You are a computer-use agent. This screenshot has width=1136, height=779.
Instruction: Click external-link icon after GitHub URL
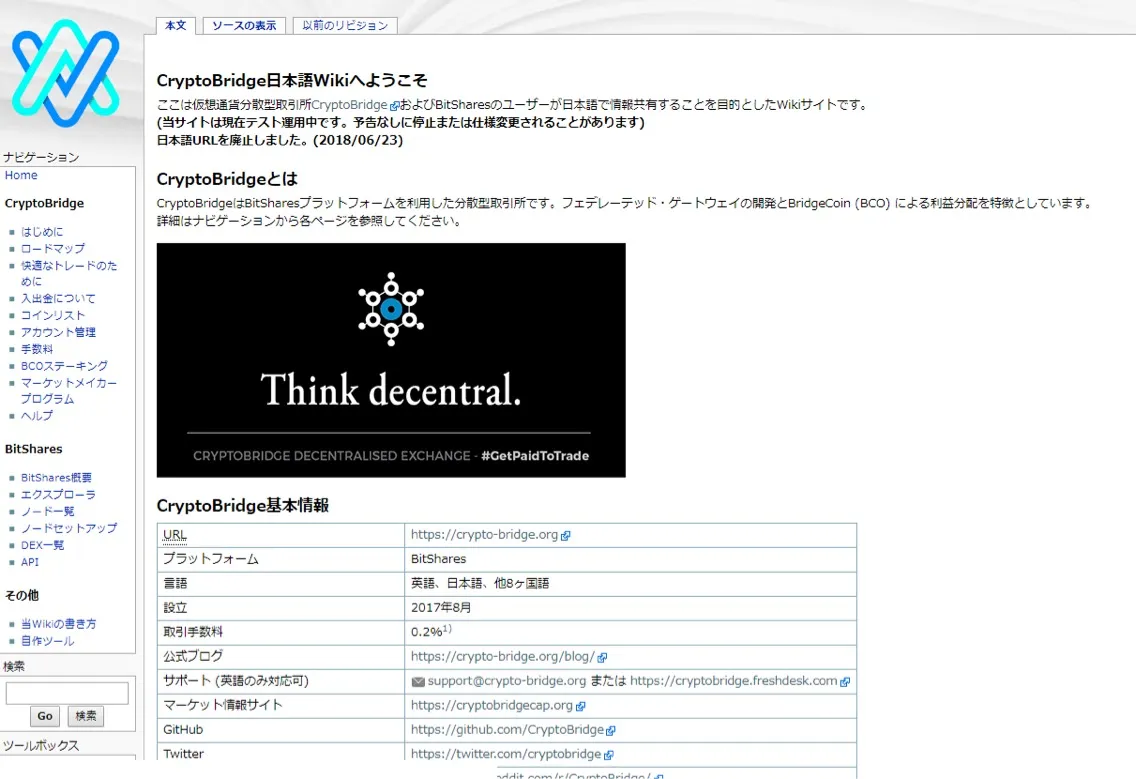611,730
